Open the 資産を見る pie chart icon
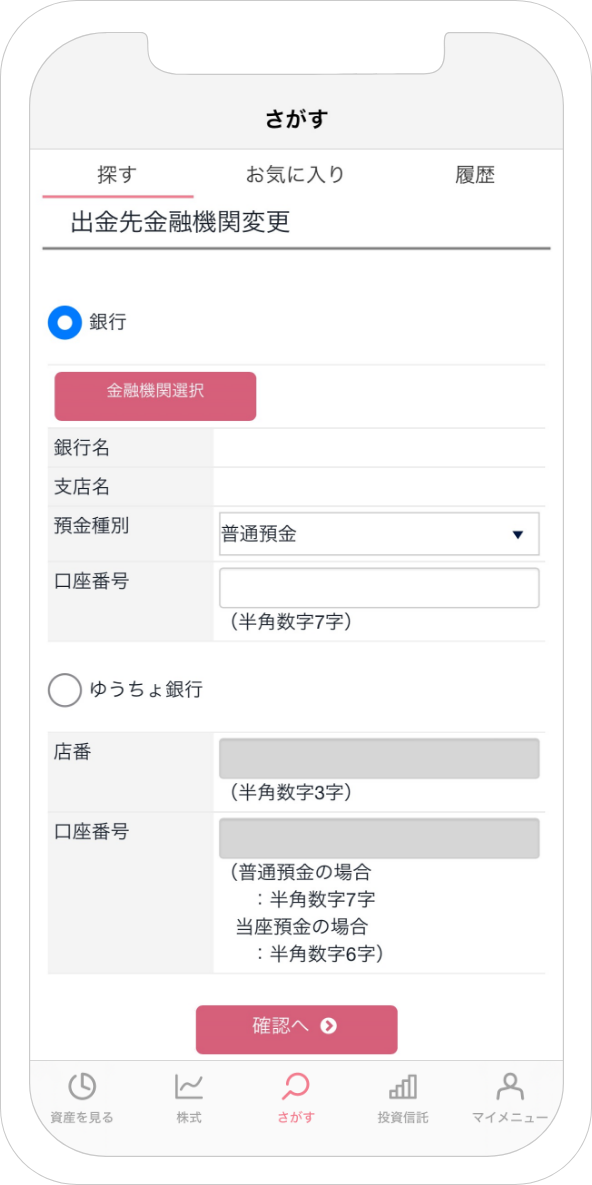 pos(82,1087)
